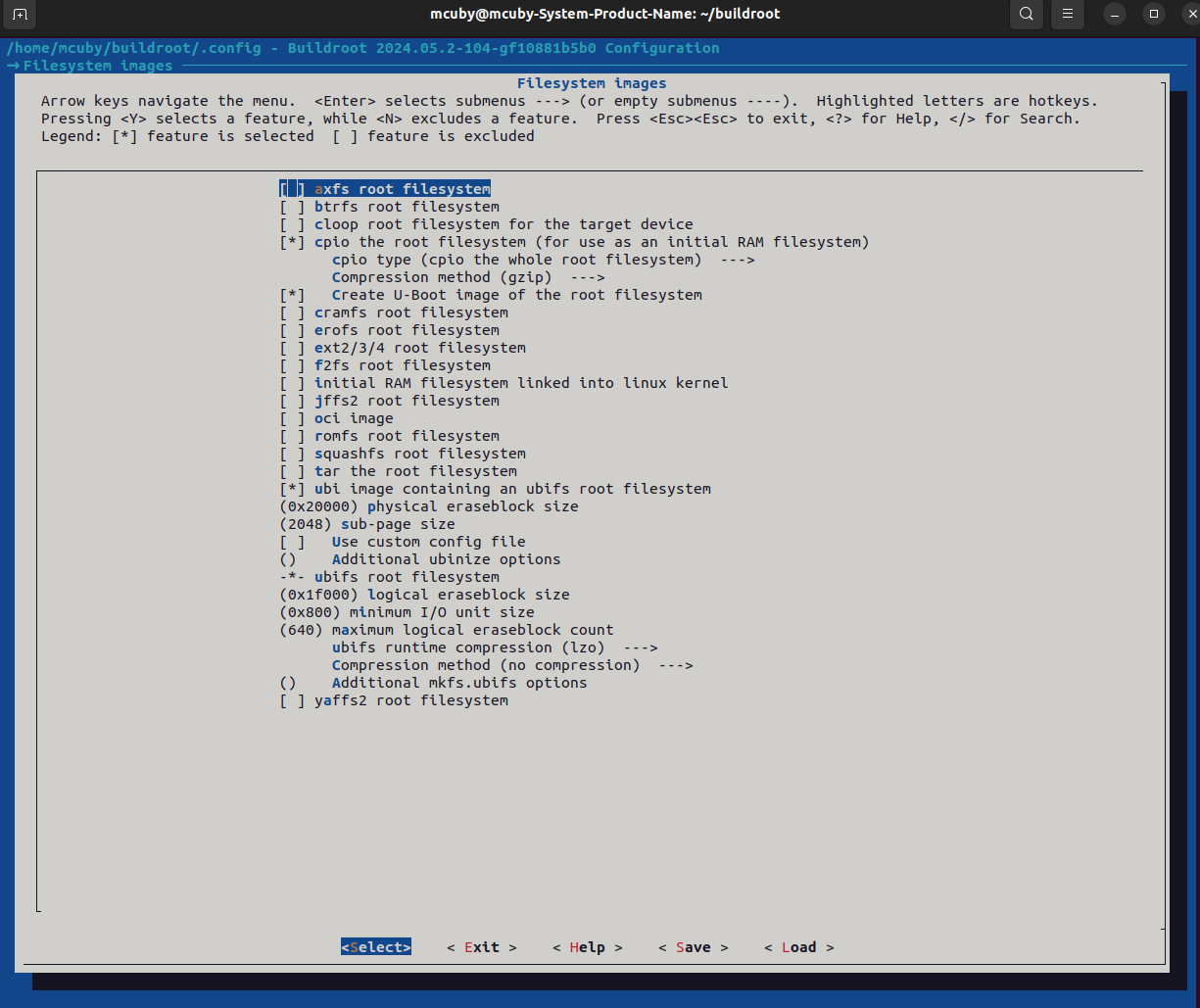Screen dimensions: 1200x1008
Task: Select Additional ubinize options entry
Action: pos(420,559)
